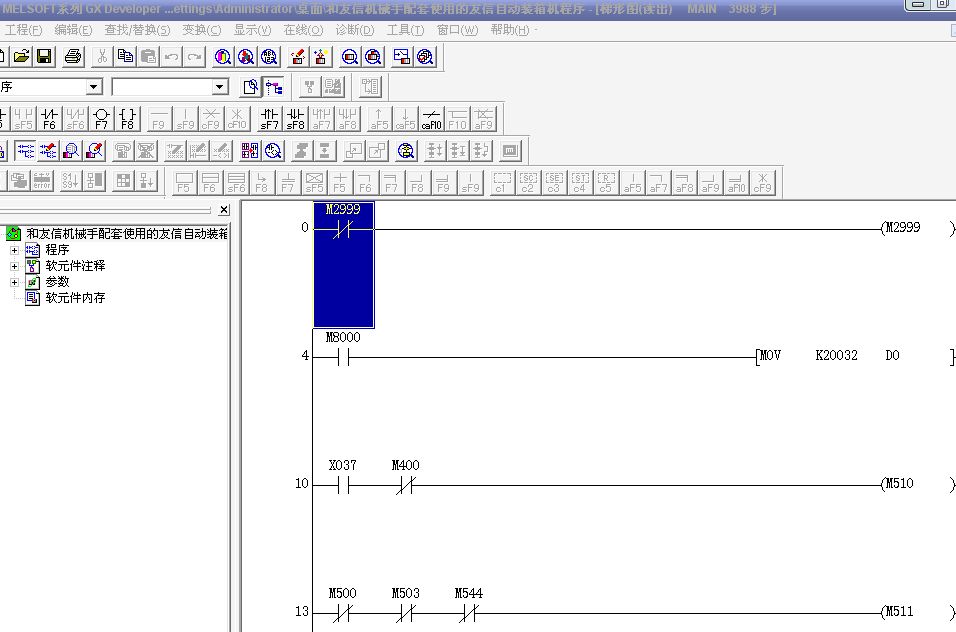Insert rising pulse contact sF7
This screenshot has width=956, height=632.
[269, 120]
